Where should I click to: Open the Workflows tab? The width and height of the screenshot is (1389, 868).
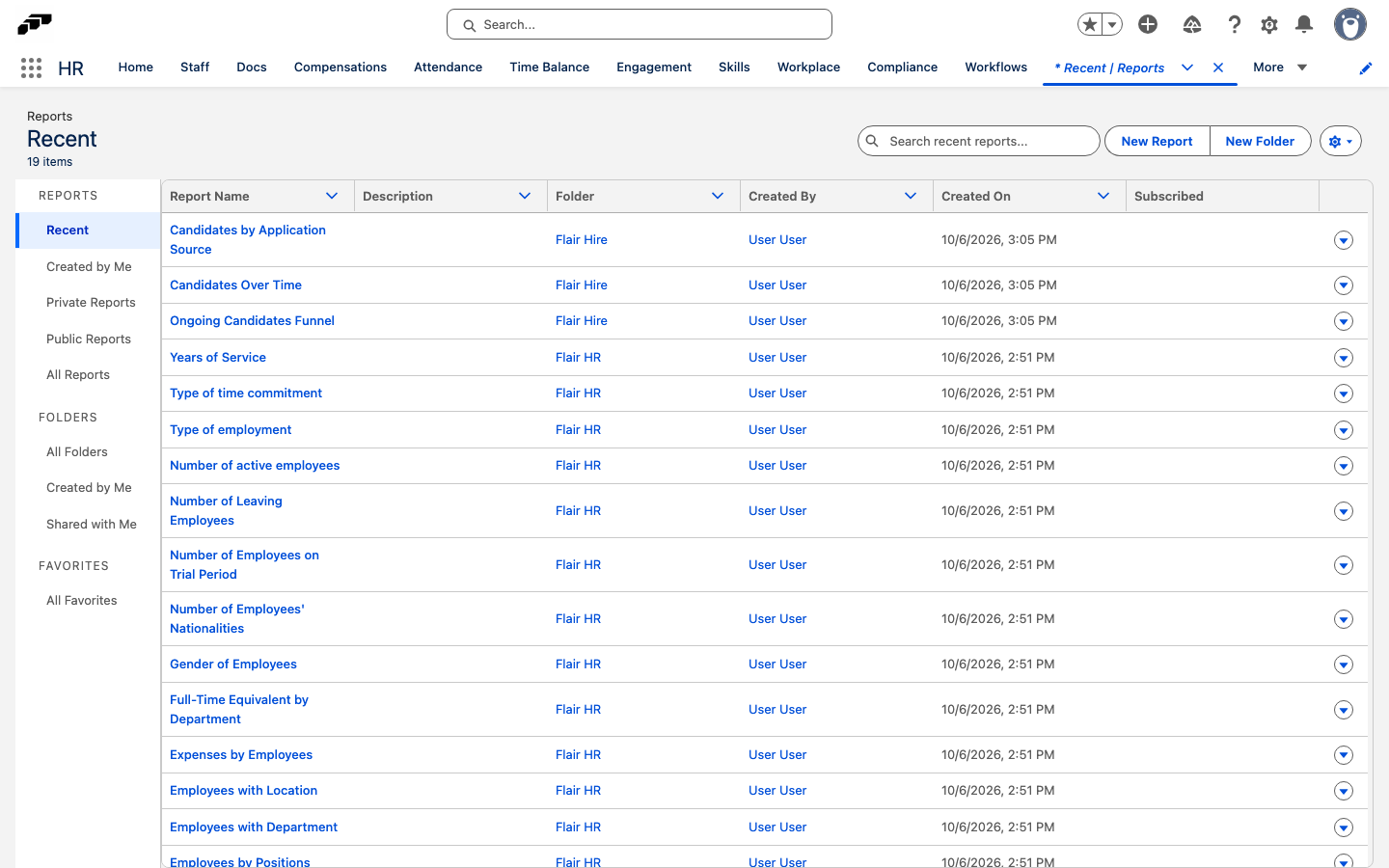pyautogui.click(x=995, y=68)
